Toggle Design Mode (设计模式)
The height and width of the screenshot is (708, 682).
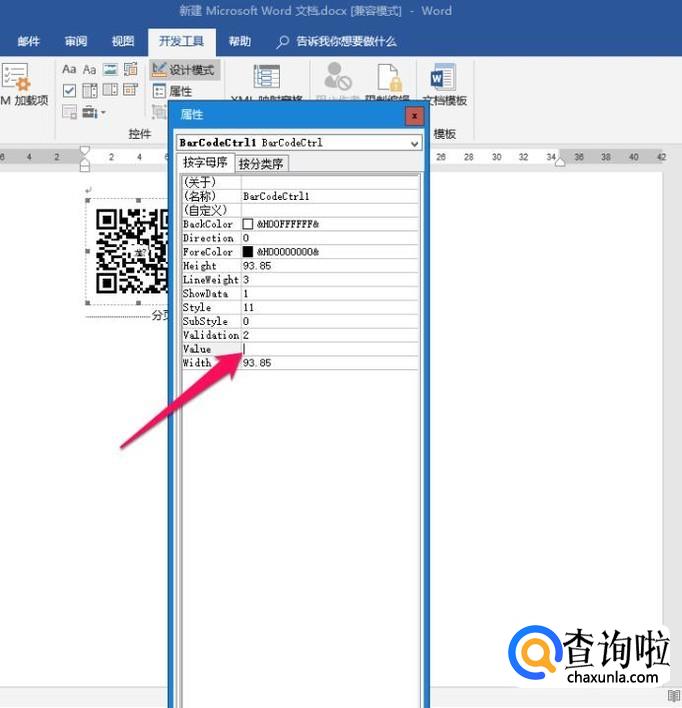click(x=184, y=70)
